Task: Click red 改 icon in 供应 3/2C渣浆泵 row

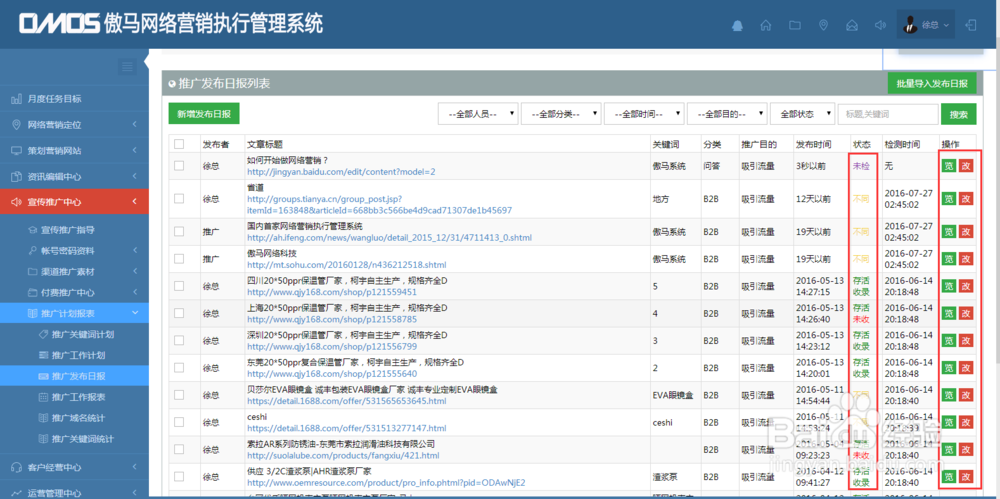Action: tap(966, 477)
